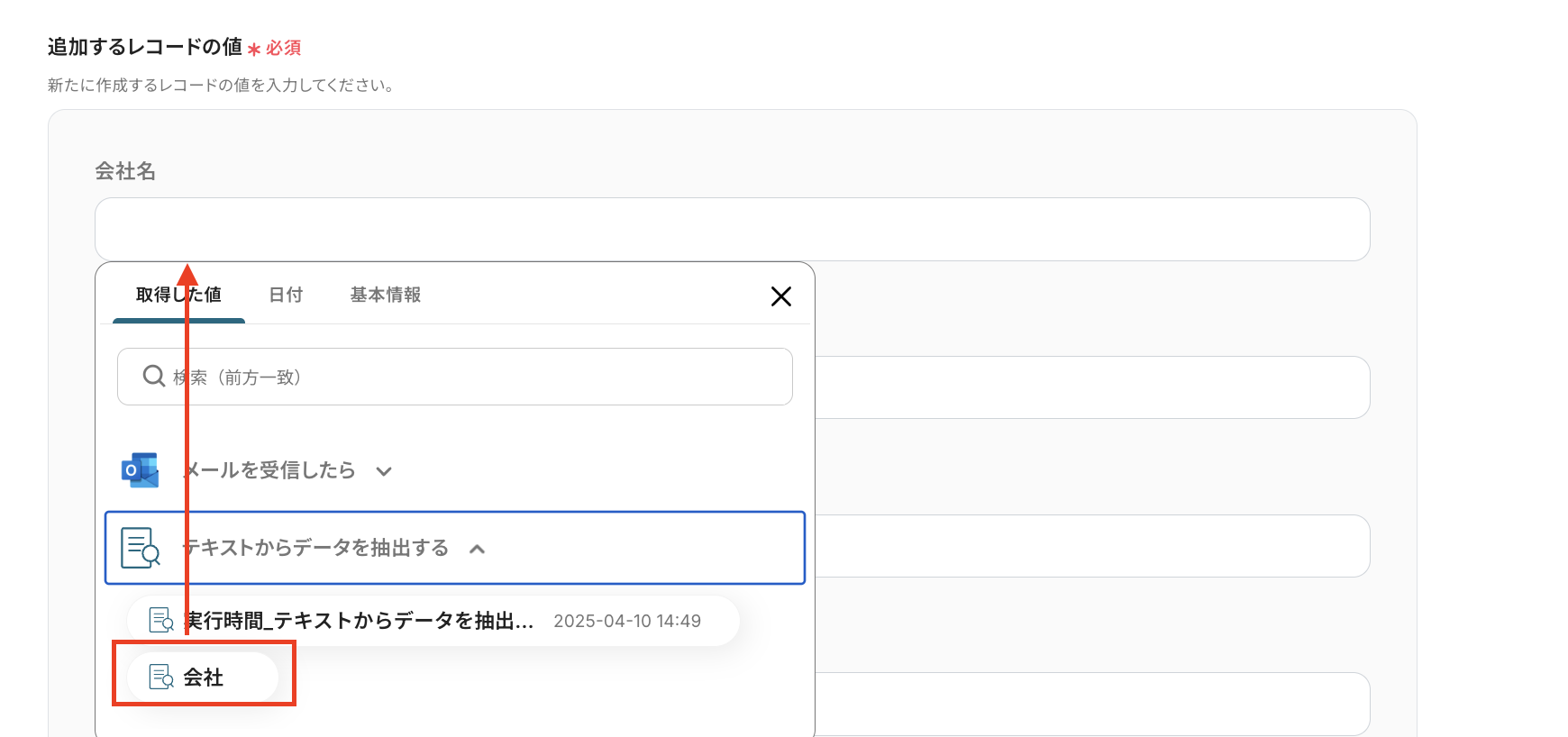The width and height of the screenshot is (1568, 737).
Task: Open the 日付 tab
Action: 286,295
